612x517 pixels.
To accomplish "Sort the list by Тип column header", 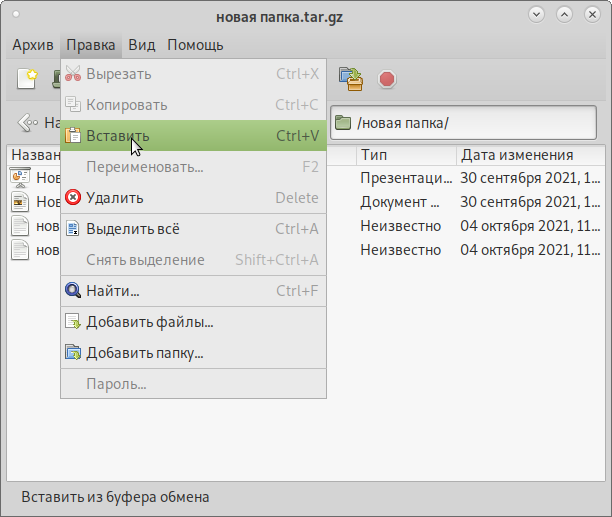I will coord(405,155).
